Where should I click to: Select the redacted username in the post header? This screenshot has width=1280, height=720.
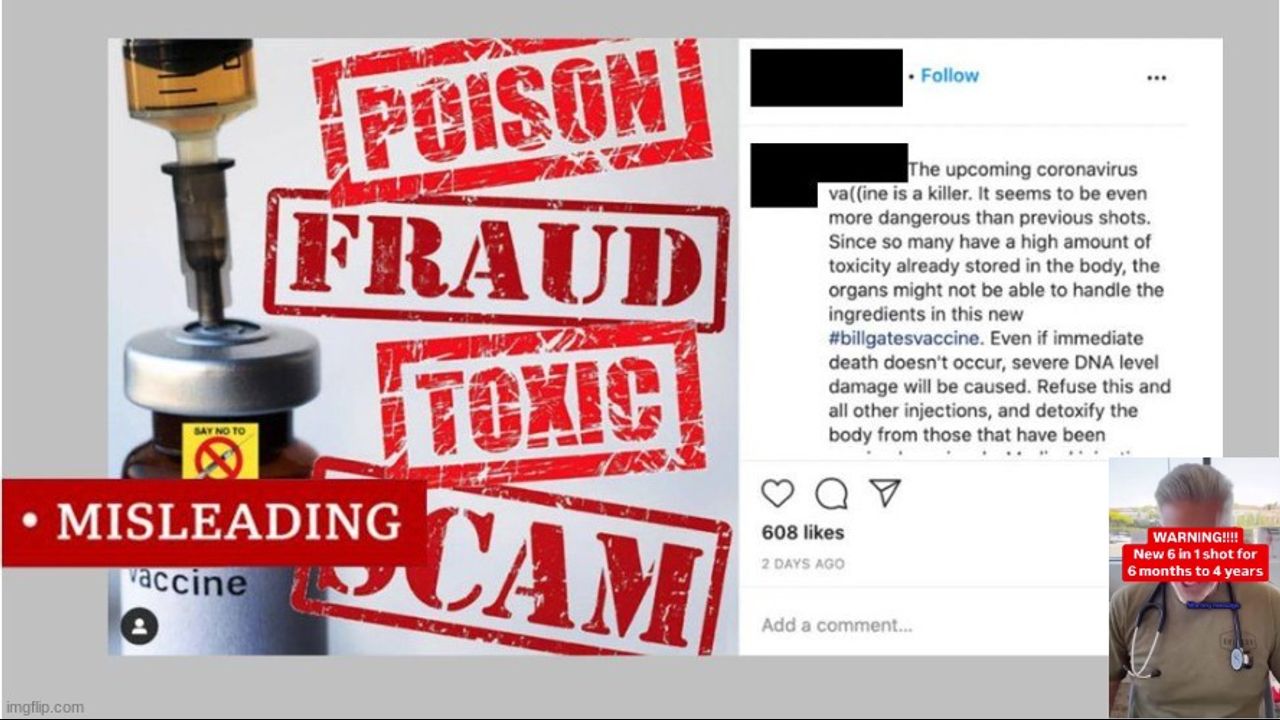click(x=826, y=77)
